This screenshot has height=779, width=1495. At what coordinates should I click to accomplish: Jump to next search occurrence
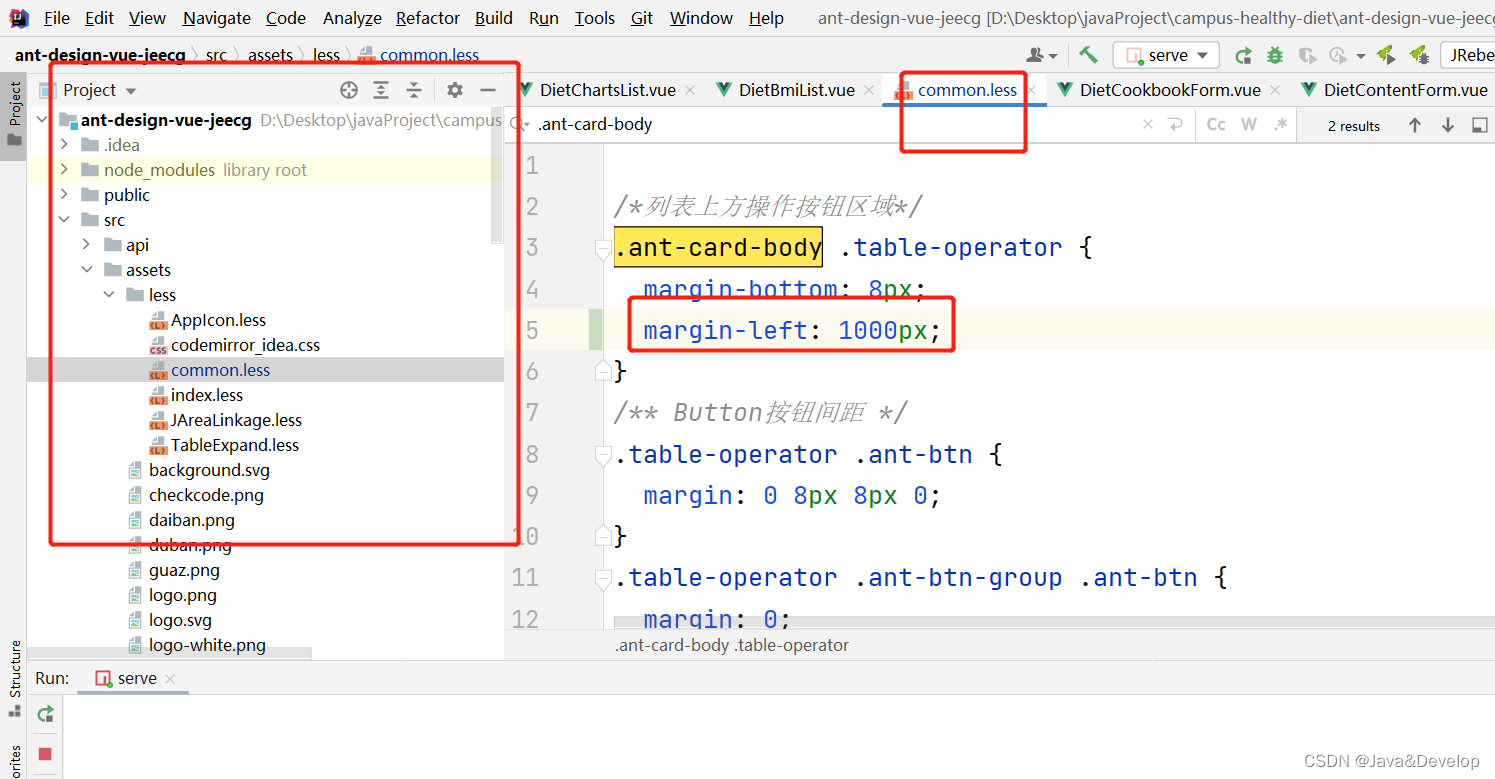(x=1448, y=125)
